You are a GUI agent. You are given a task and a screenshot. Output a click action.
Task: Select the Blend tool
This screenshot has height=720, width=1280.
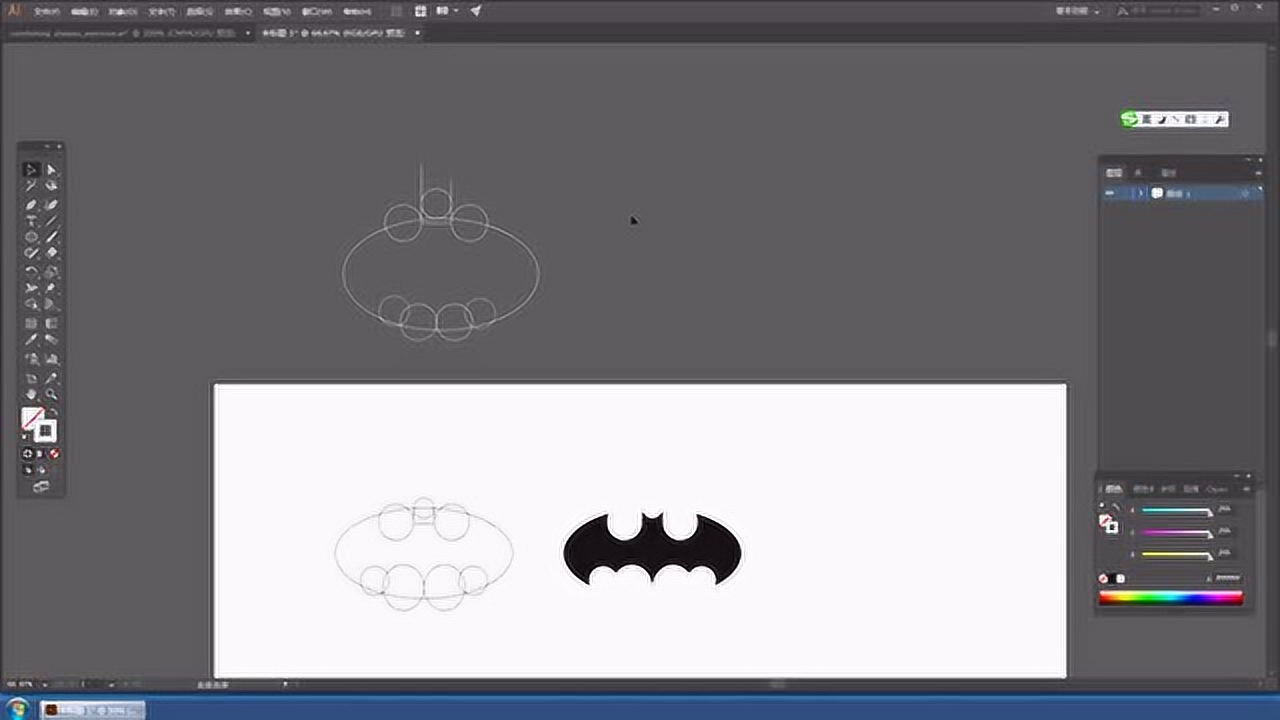point(51,340)
